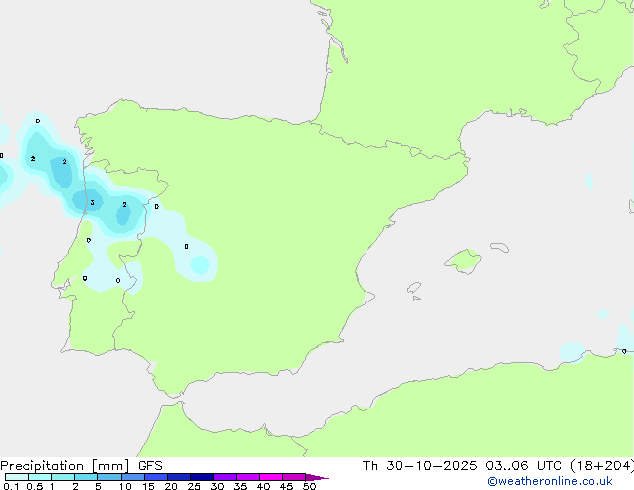The image size is (634, 490).
Task: Choose the 40–45 mm bright magenta swatch
Action: pos(271,477)
